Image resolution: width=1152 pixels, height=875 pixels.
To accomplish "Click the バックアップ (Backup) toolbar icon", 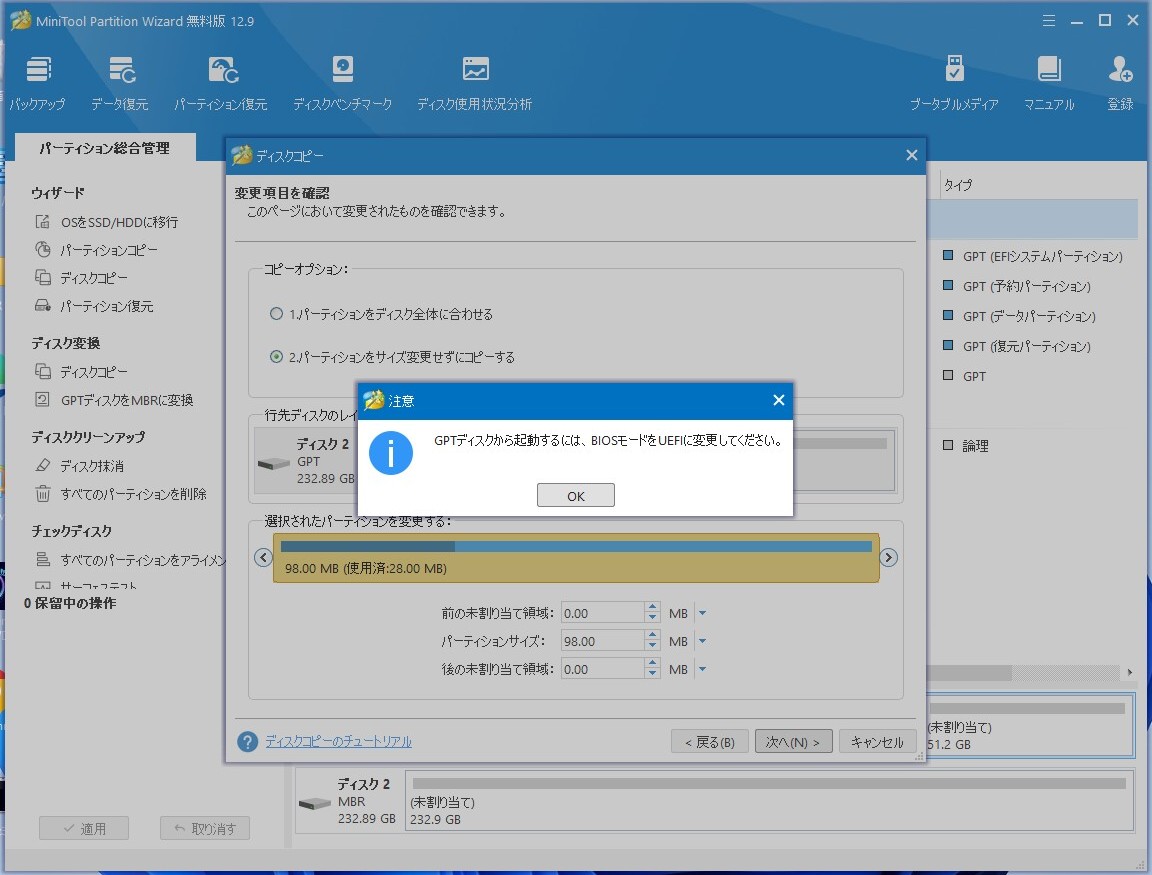I will coord(38,82).
